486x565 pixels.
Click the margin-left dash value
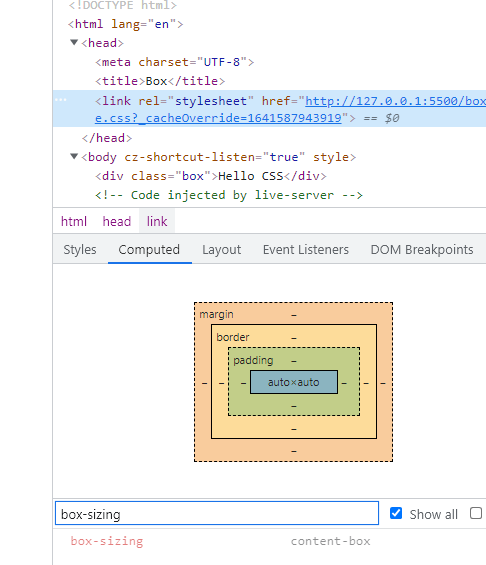[x=205, y=383]
